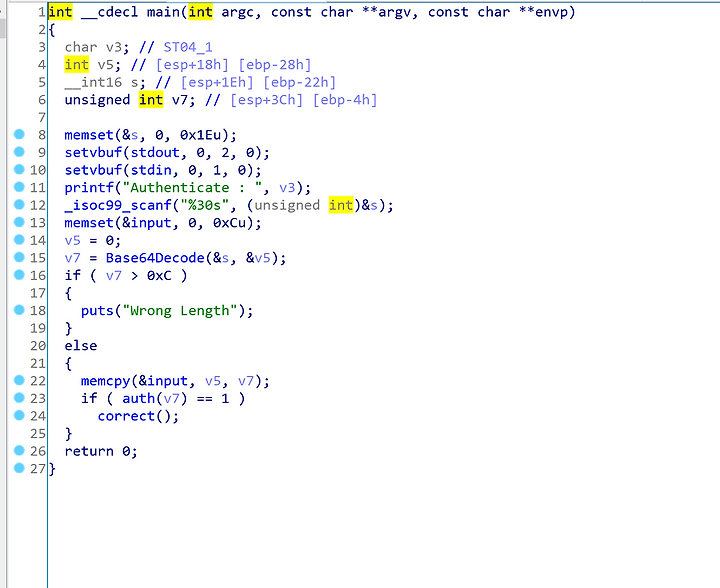Click main in the function signature
720x588 pixels.
(163, 12)
